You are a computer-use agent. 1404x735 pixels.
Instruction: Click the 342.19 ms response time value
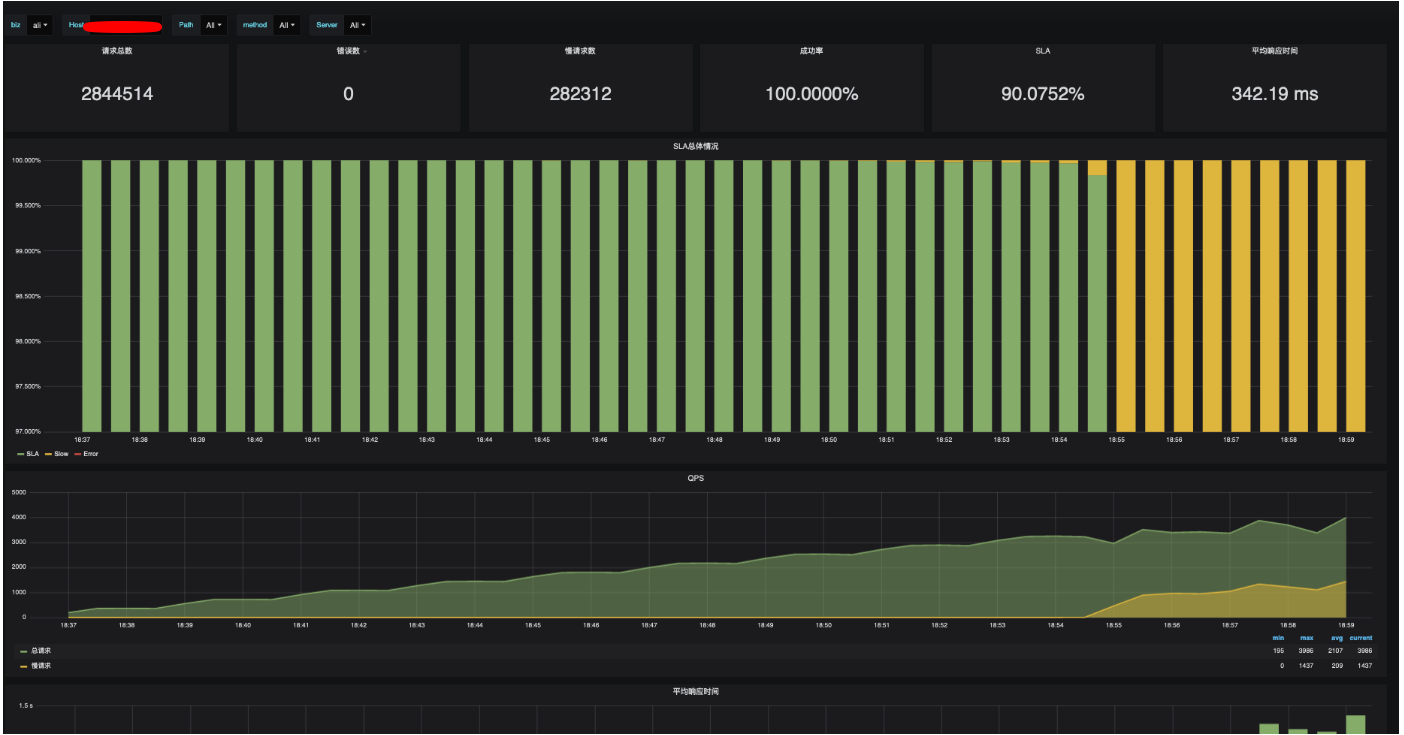pyautogui.click(x=1275, y=94)
